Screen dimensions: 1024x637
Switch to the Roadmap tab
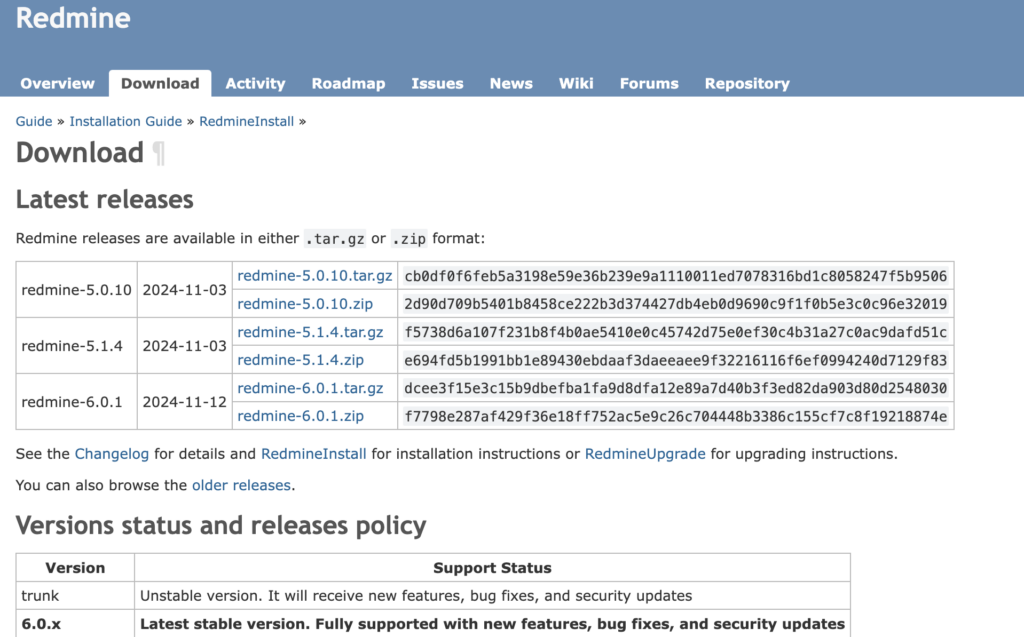coord(348,84)
